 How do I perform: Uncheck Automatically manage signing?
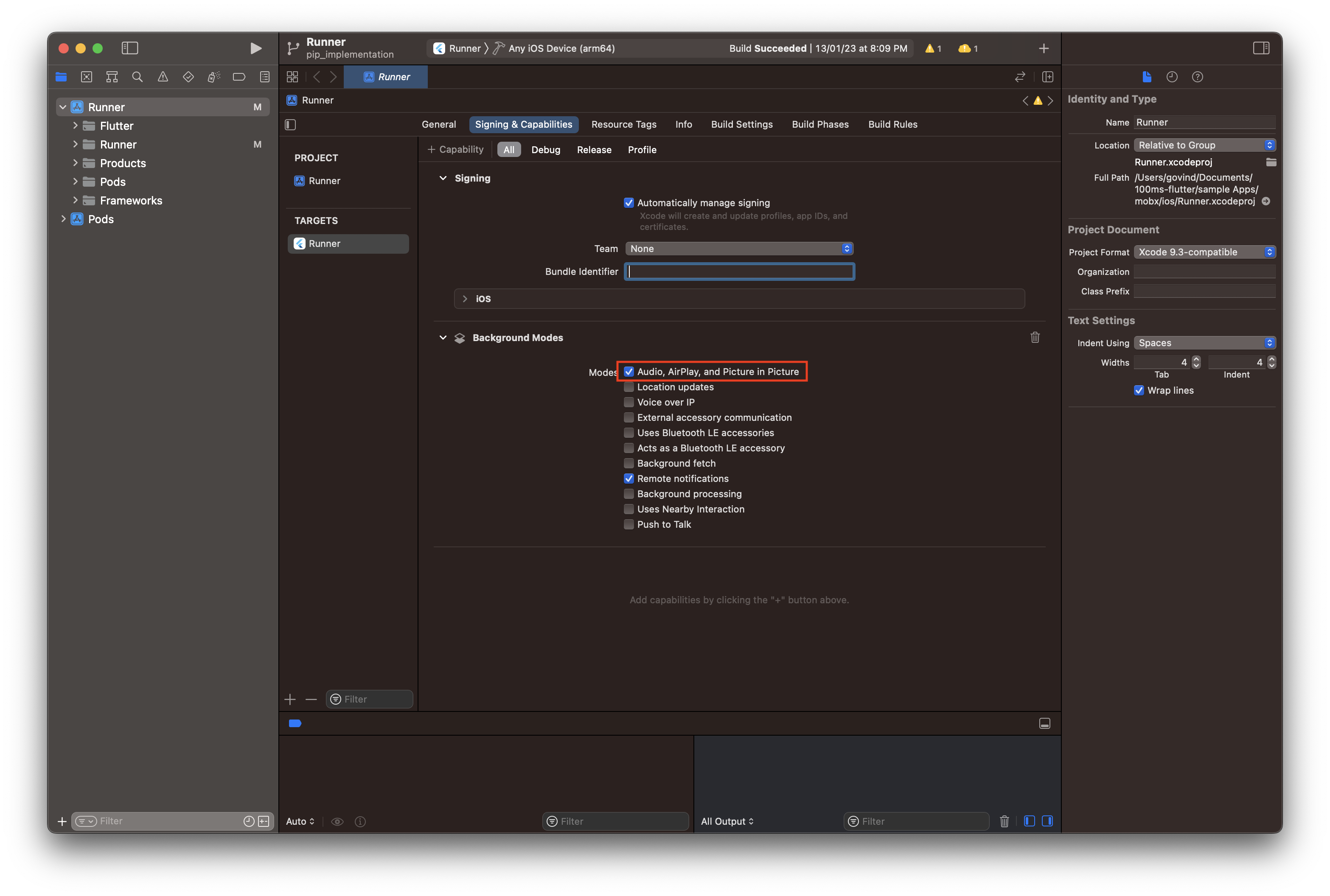click(629, 202)
